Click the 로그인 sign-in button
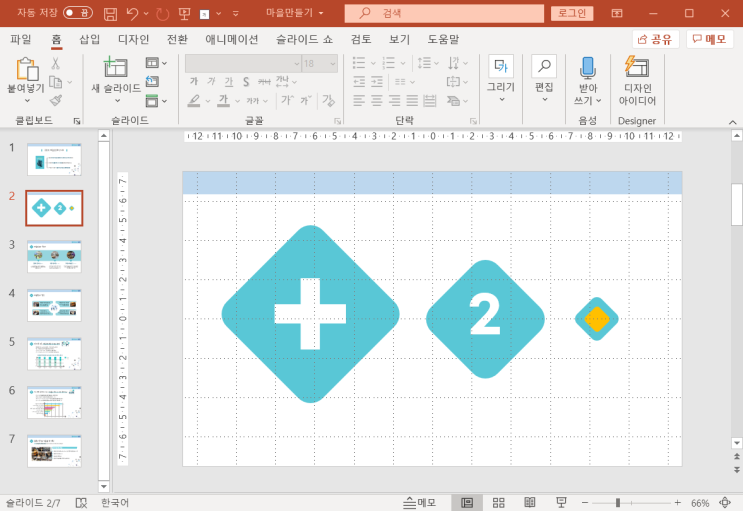Viewport: 743px width, 511px height. click(572, 13)
